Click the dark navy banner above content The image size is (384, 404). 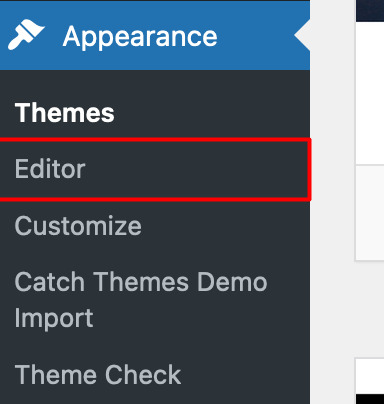pyautogui.click(x=370, y=11)
